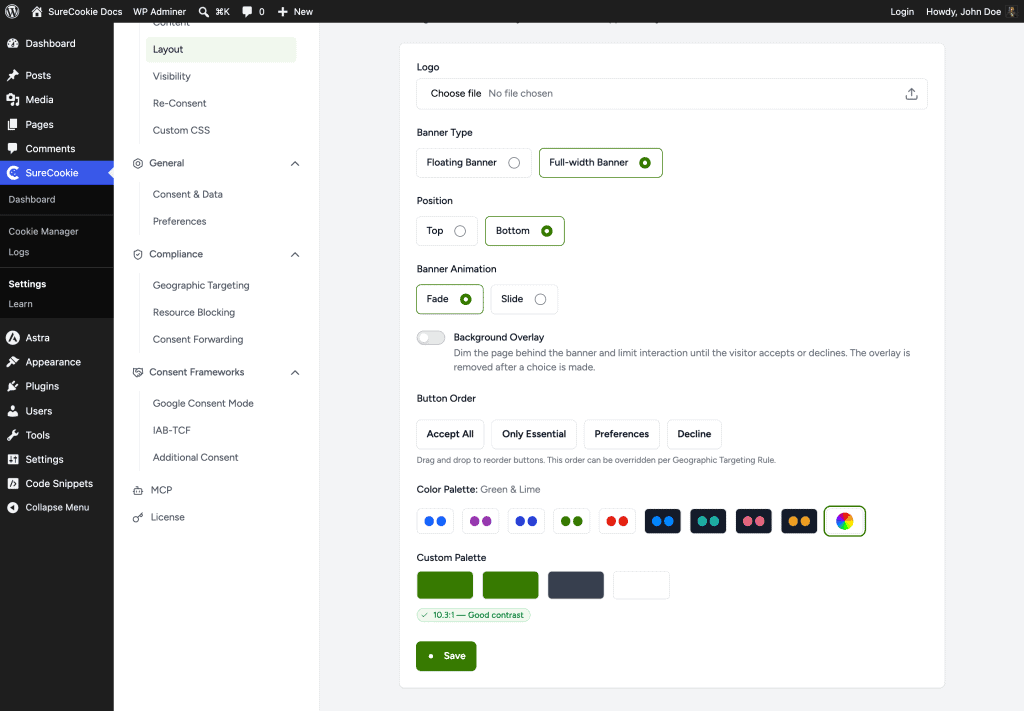Screen dimensions: 1024x711
Task: Click the Decline order button
Action: [x=694, y=434]
